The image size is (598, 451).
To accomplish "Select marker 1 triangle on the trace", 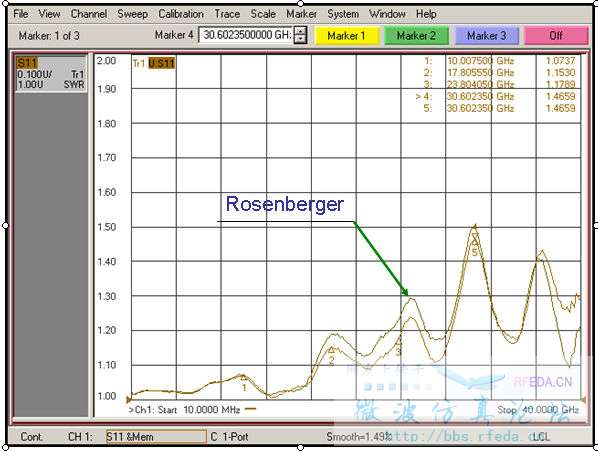I will click(243, 377).
